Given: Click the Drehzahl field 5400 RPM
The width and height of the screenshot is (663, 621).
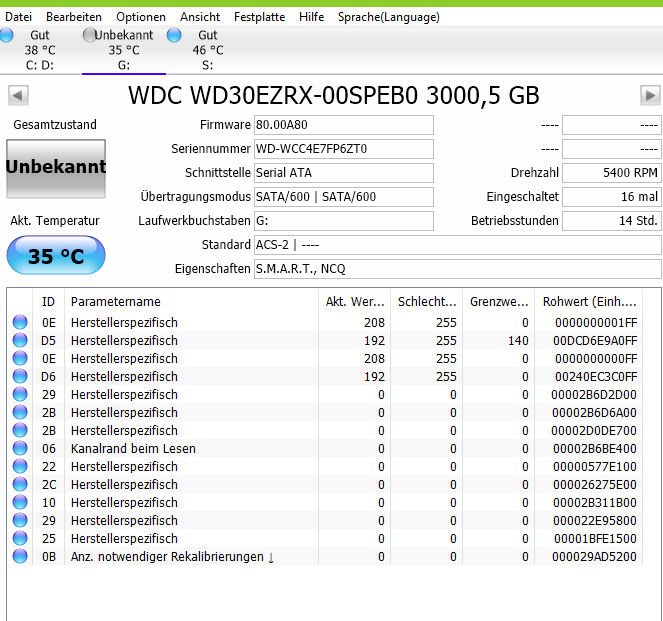Looking at the screenshot, I should pos(611,173).
